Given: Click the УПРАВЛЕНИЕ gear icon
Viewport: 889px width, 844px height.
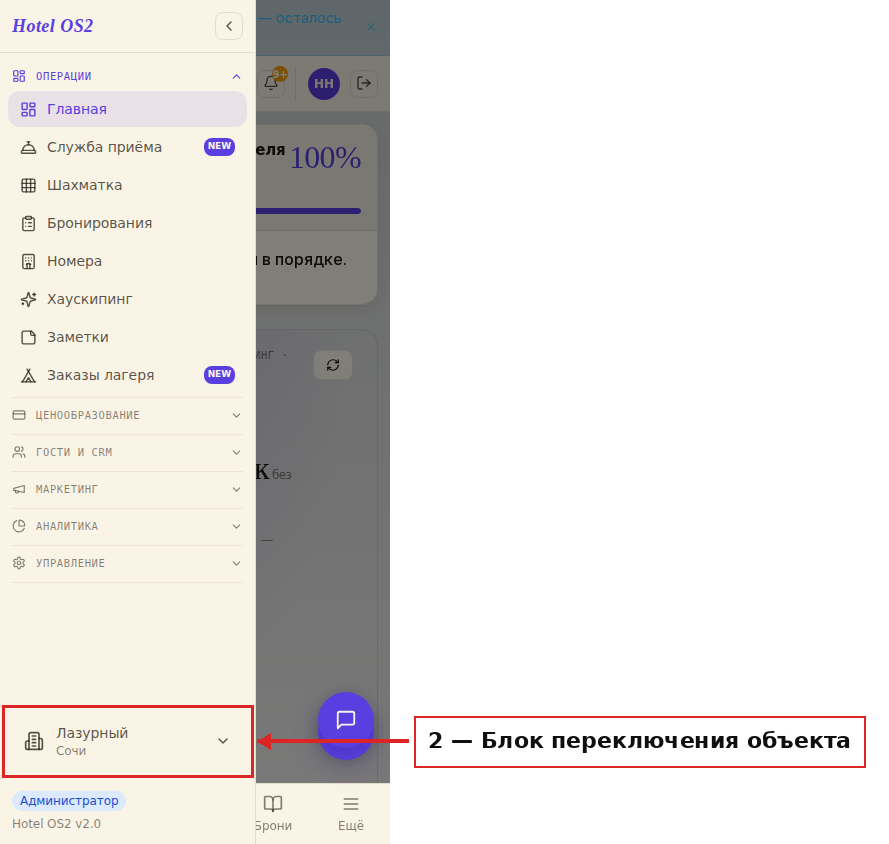Looking at the screenshot, I should [19, 563].
